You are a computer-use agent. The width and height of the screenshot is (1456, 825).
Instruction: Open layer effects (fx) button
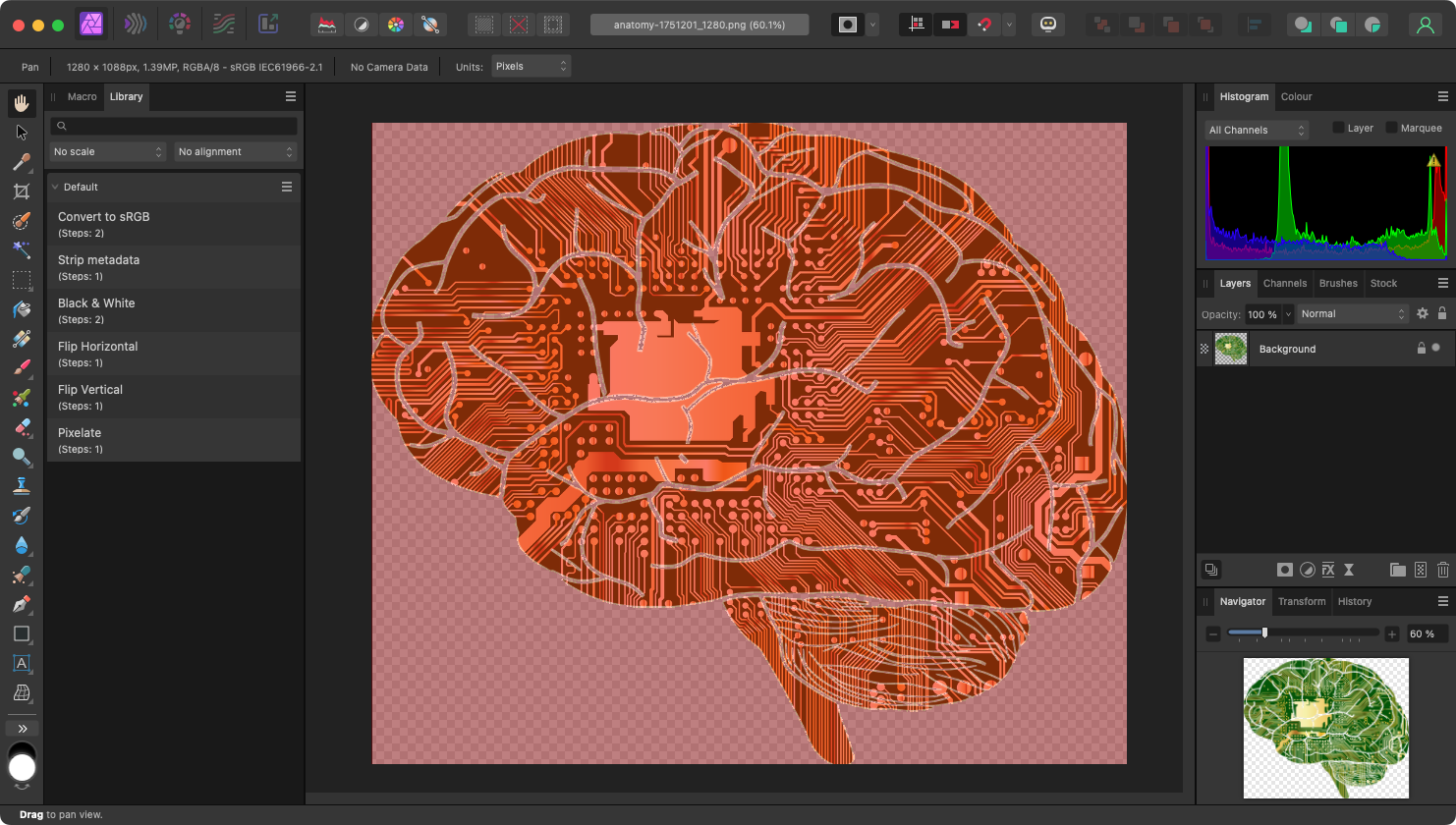point(1328,570)
